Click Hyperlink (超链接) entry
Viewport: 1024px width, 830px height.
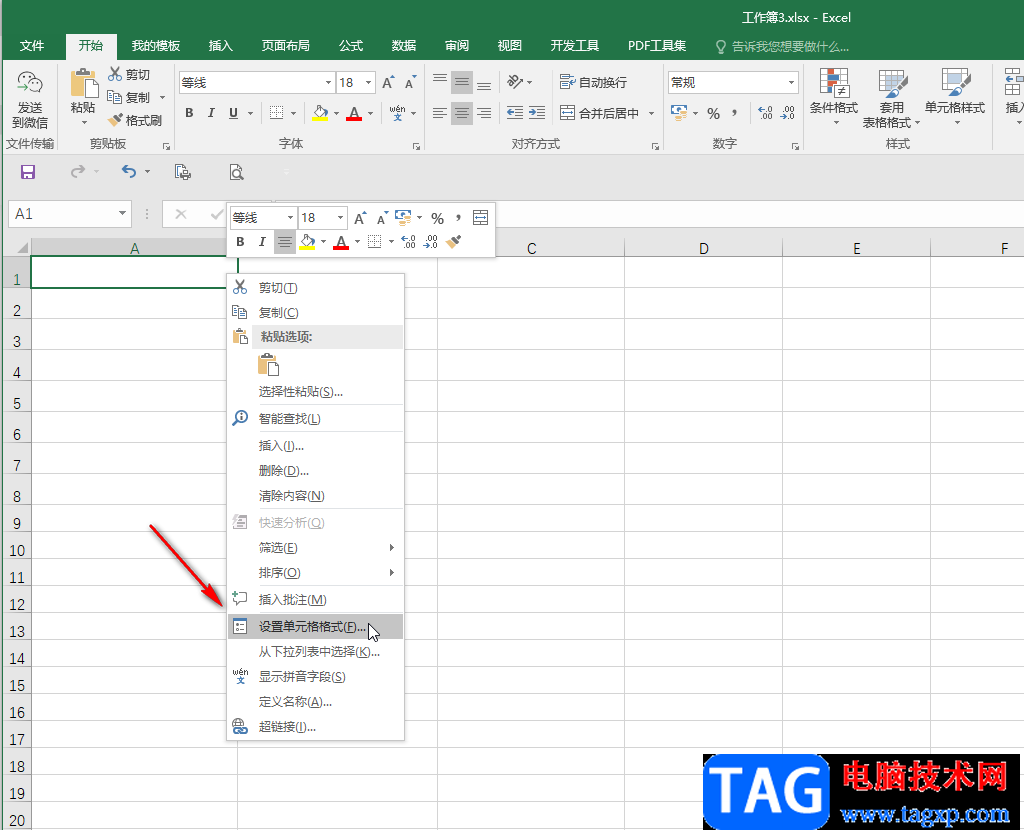click(x=315, y=727)
